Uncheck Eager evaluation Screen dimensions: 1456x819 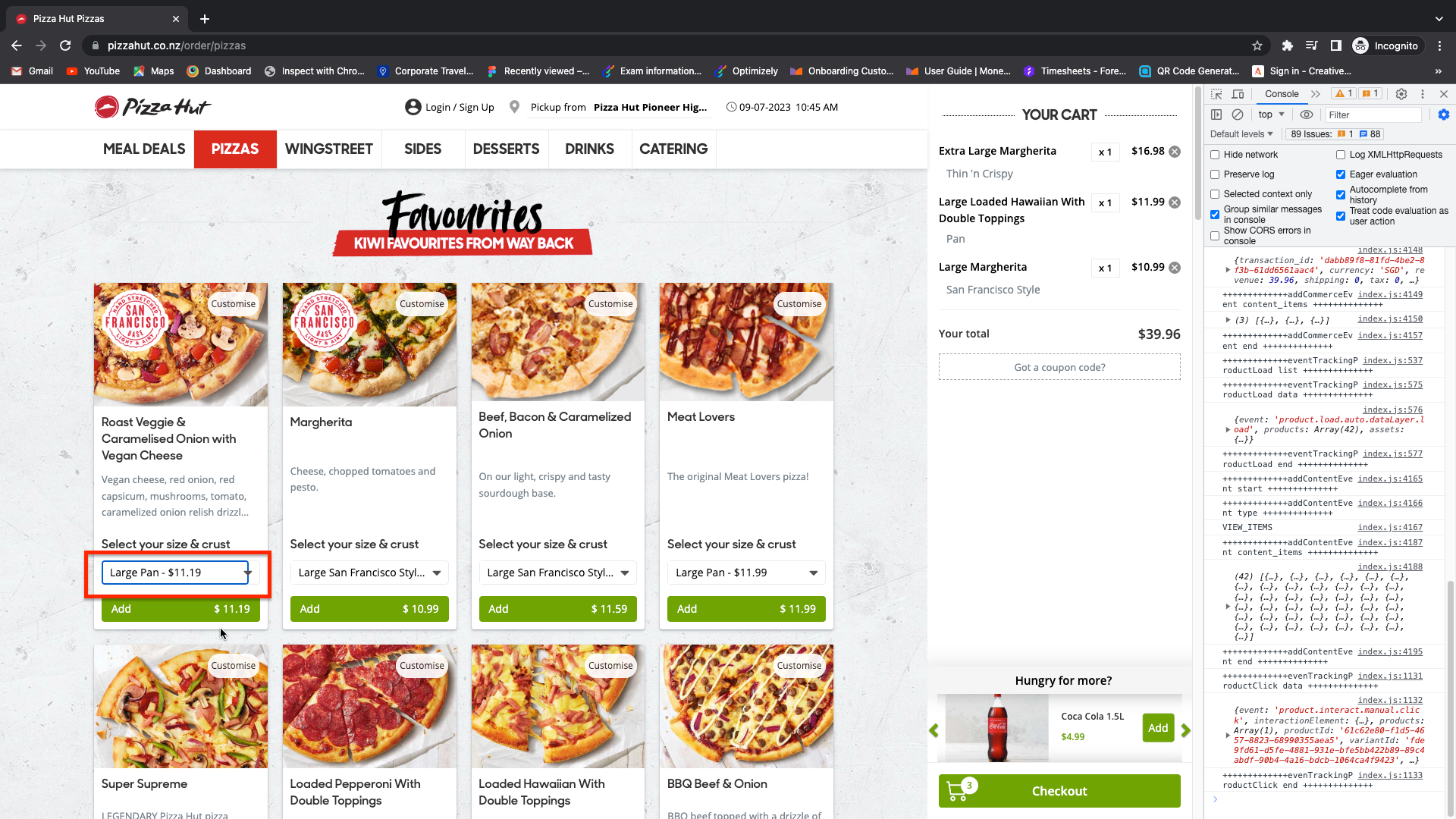coord(1341,174)
